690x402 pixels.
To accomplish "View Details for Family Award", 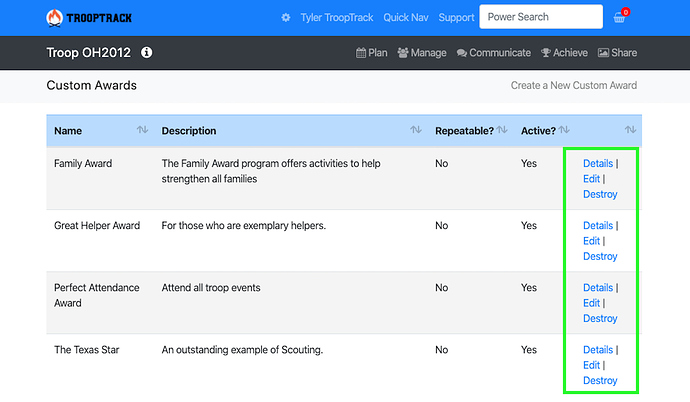I will (x=597, y=164).
